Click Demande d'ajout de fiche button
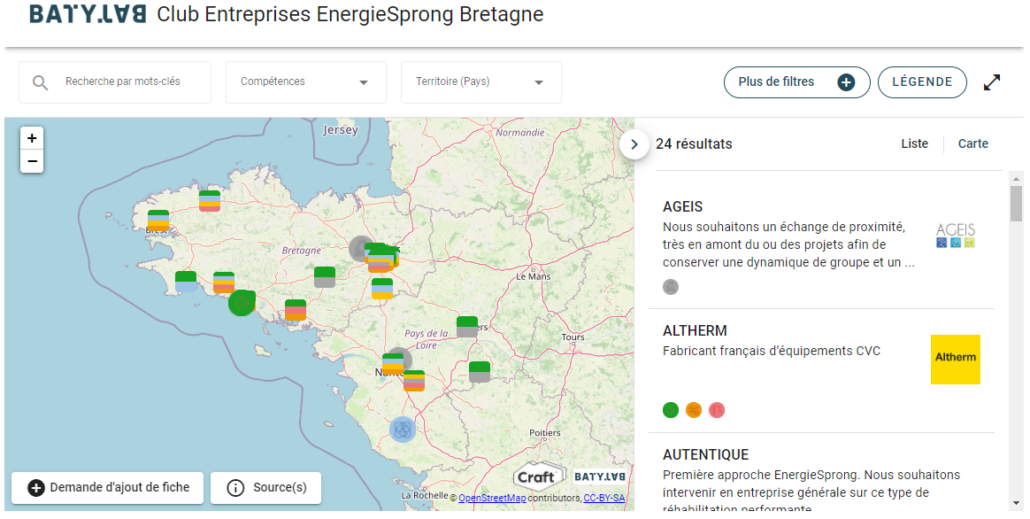1030x519 pixels. pos(108,487)
